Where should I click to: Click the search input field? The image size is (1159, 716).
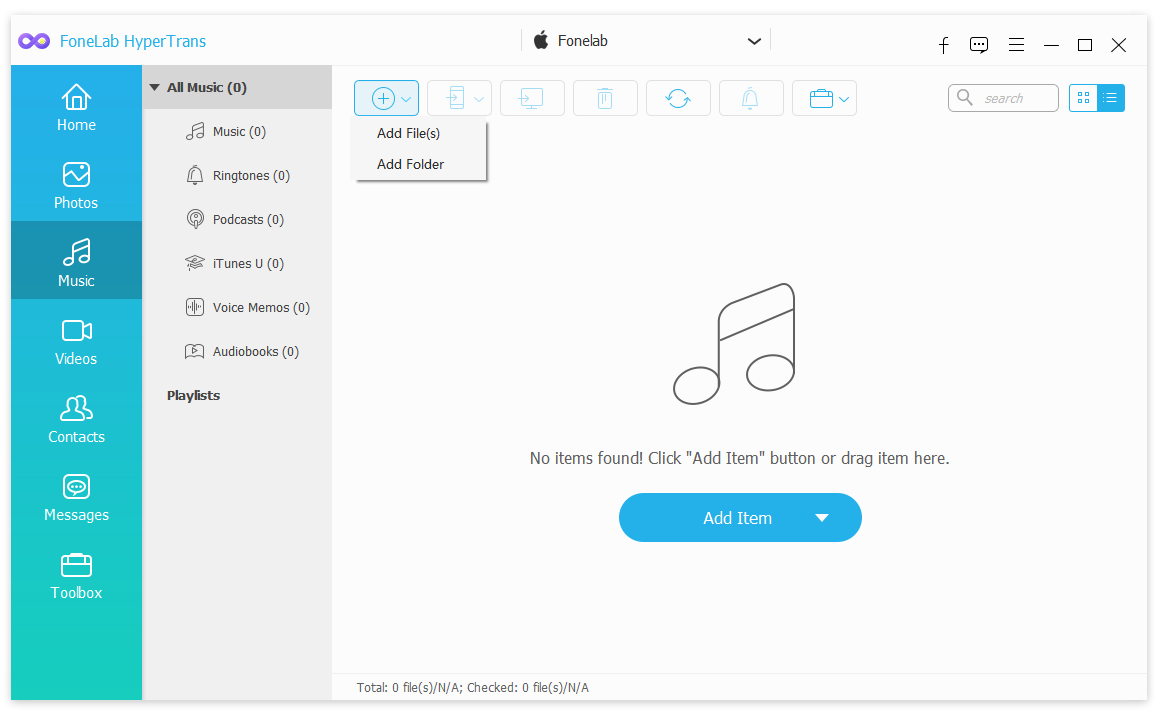pos(1003,98)
